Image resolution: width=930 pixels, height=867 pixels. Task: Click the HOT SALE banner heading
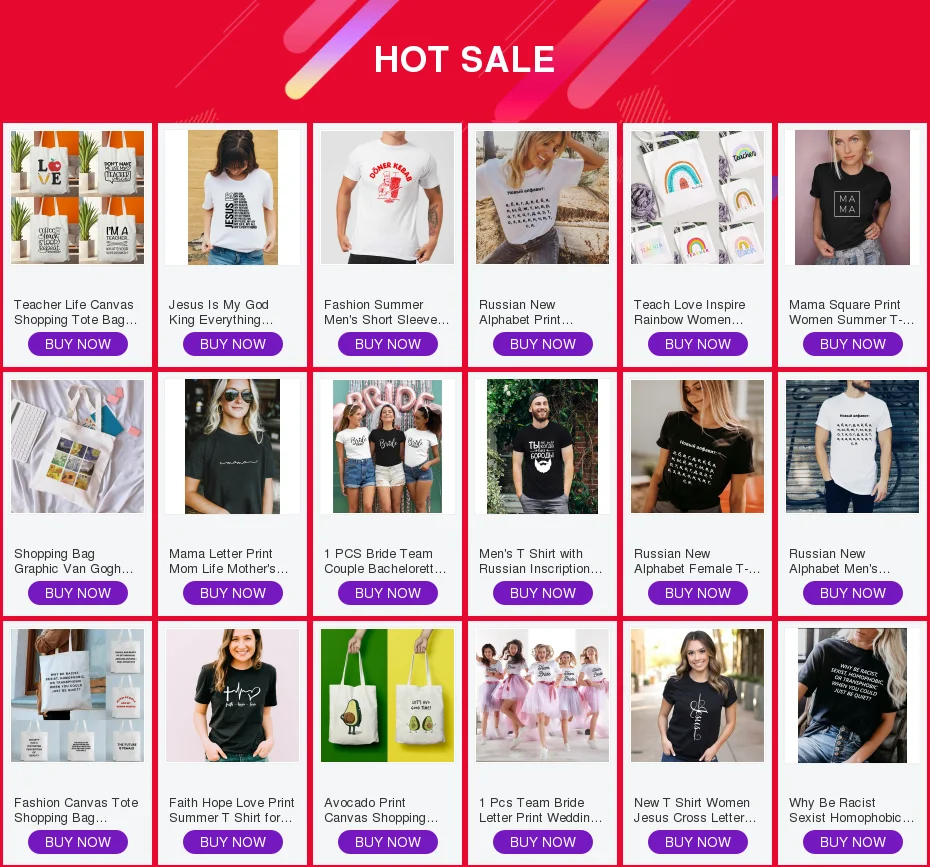click(x=464, y=59)
